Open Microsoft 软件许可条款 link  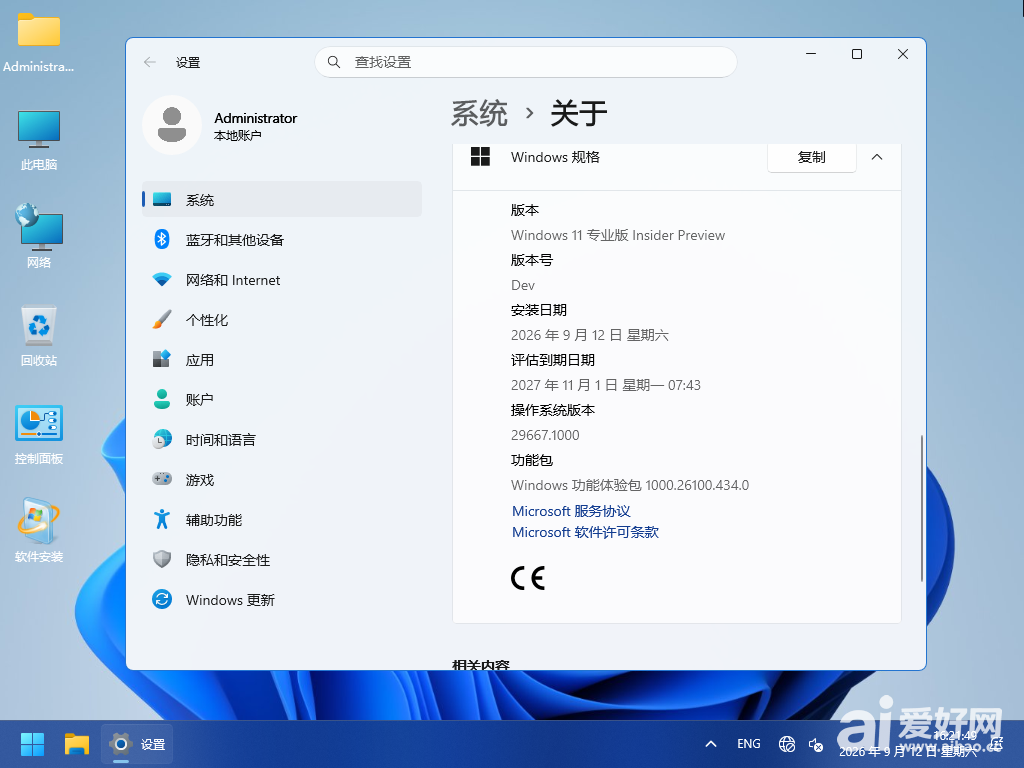pos(586,532)
